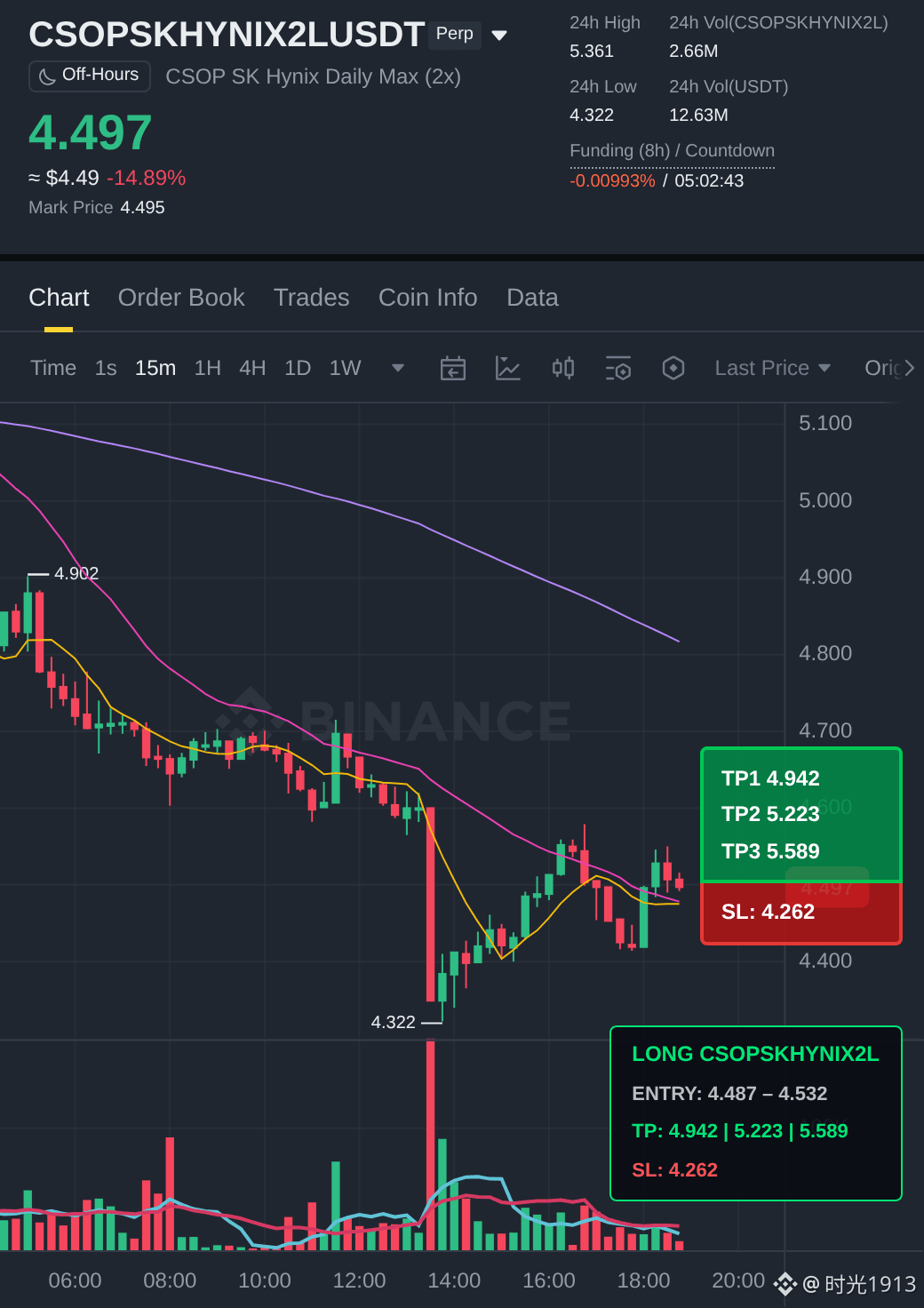Image resolution: width=924 pixels, height=1308 pixels.
Task: Expand more time intervals dropdown arrow
Action: point(398,368)
